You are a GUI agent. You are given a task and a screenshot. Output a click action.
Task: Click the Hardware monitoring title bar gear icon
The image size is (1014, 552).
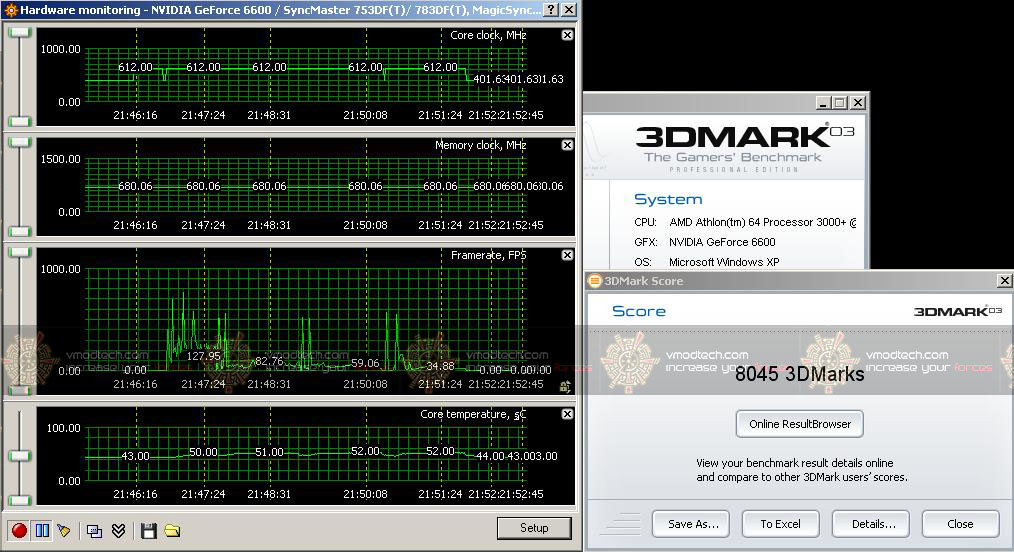click(10, 10)
